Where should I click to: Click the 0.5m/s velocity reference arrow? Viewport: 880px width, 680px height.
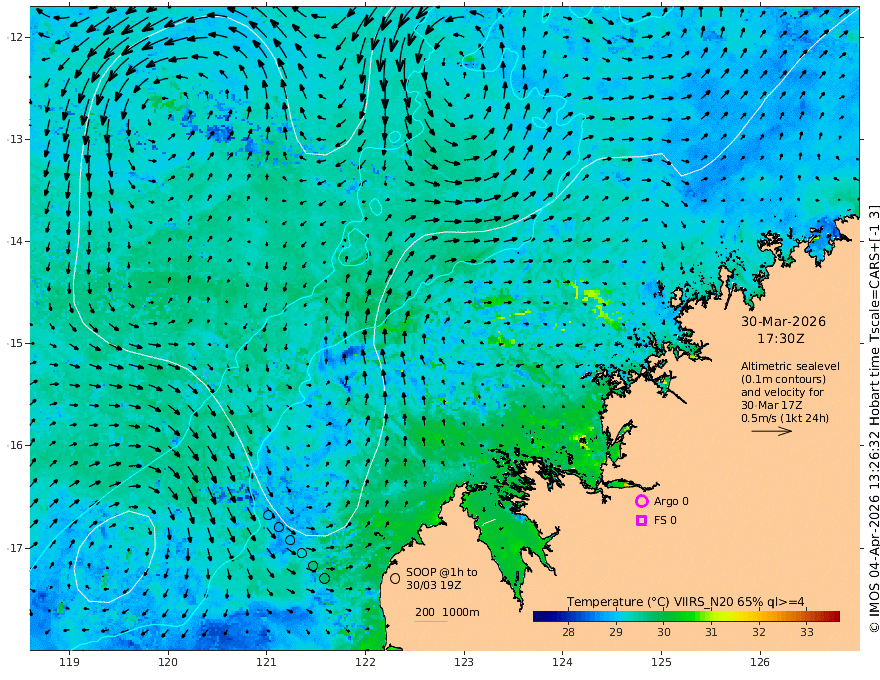point(772,431)
